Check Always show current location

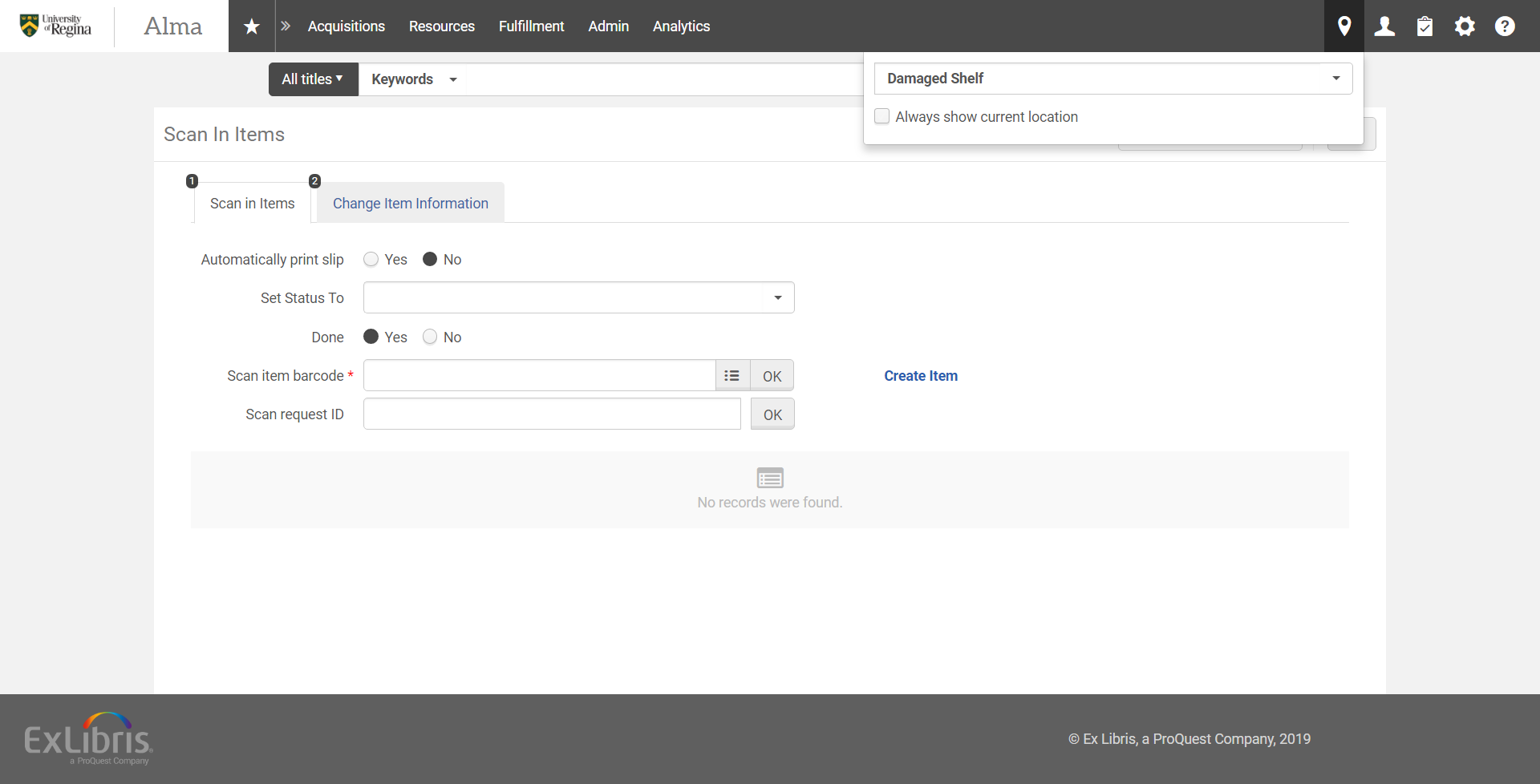(882, 116)
